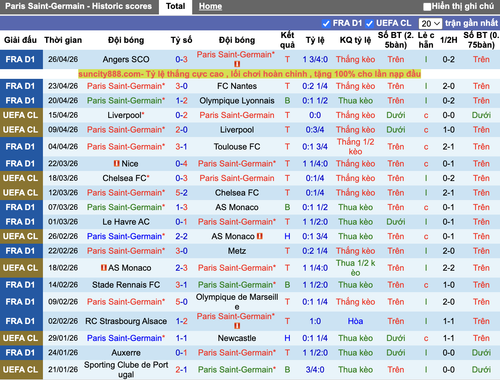Open FC Nantes team link
Viewport: 500px width, 380px height.
tap(237, 86)
